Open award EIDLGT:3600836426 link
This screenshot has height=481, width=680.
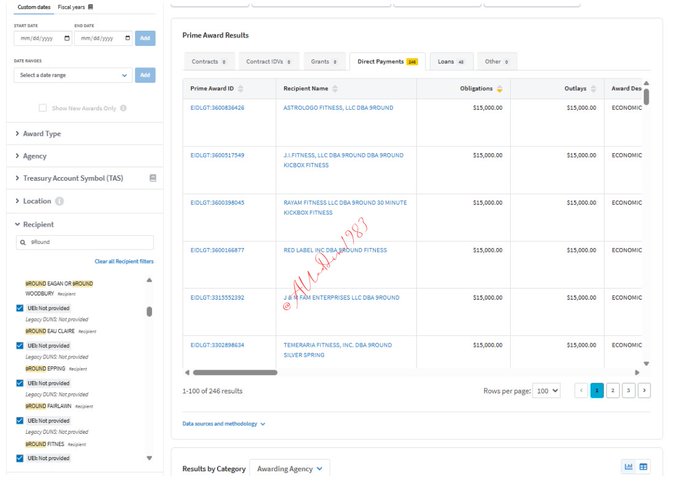pyautogui.click(x=217, y=107)
